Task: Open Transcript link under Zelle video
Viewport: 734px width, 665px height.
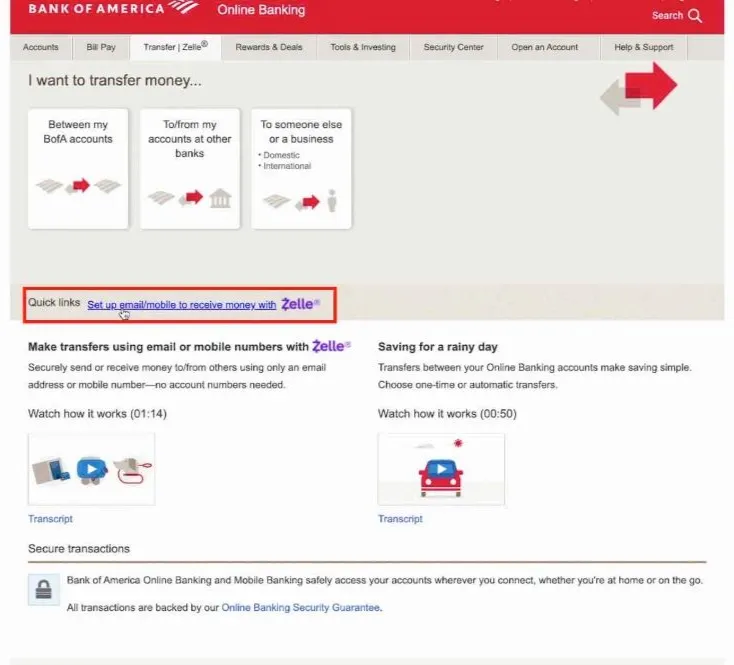Action: tap(50, 519)
